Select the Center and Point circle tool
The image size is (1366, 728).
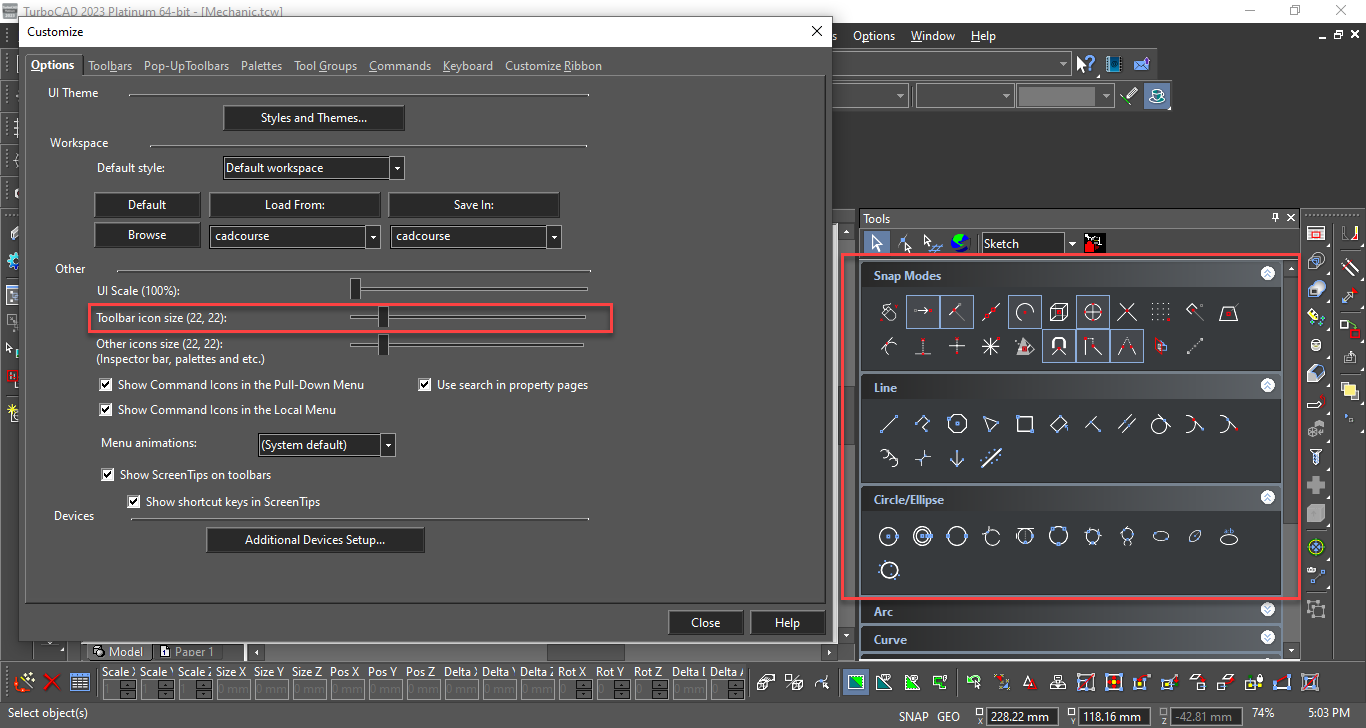click(888, 536)
